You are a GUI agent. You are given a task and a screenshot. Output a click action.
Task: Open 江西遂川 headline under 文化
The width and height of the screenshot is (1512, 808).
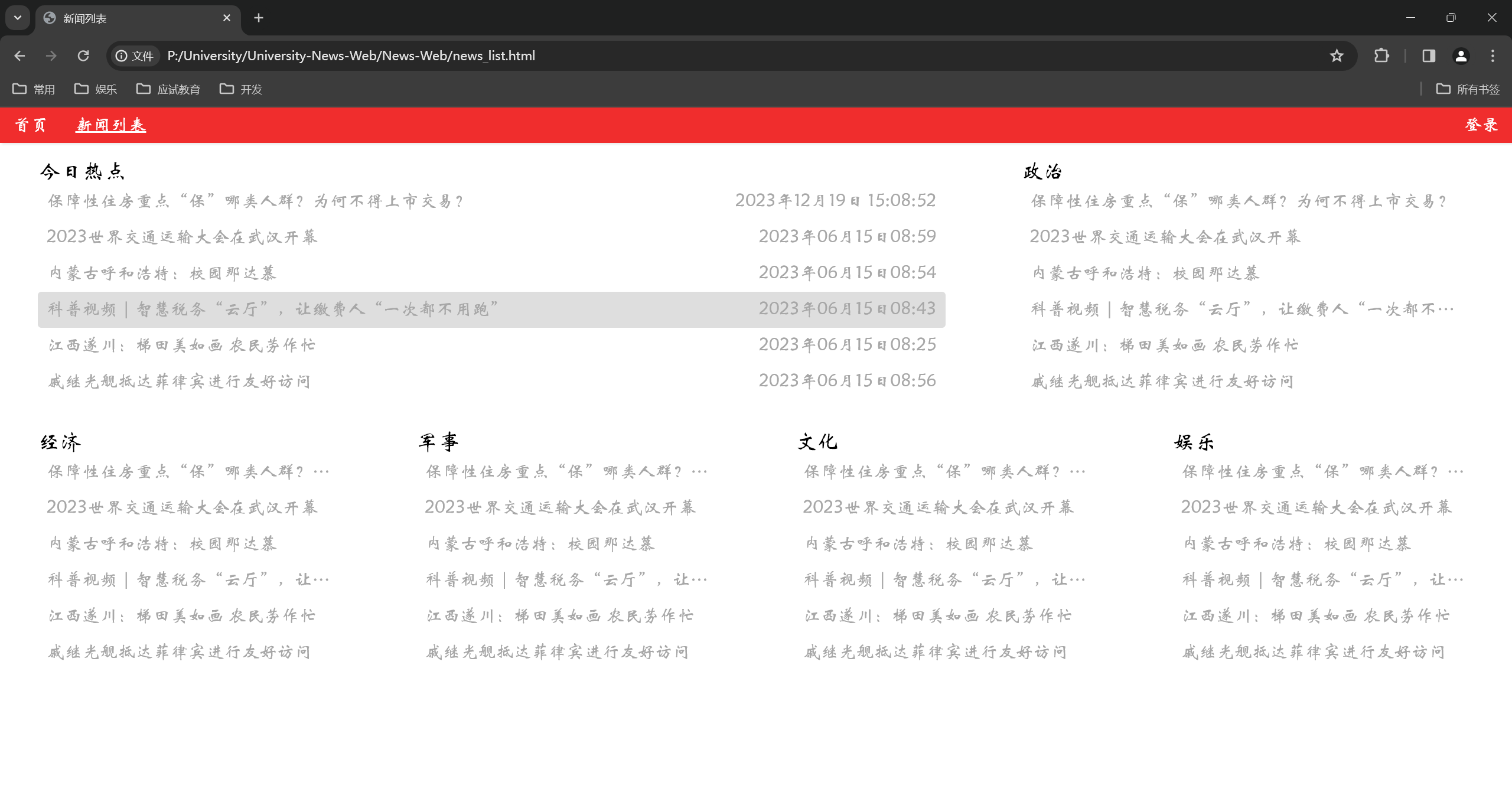pyautogui.click(x=938, y=615)
